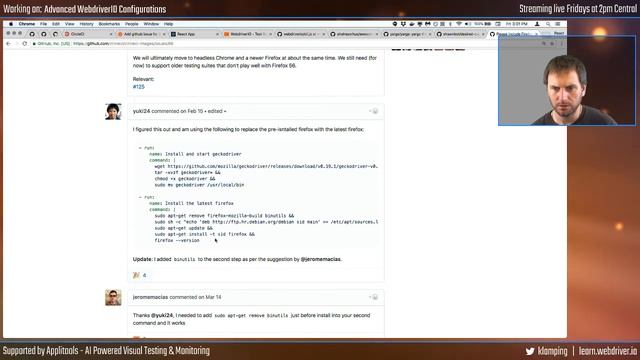Viewport: 640px width, 360px height.
Task: Click the 'sudo apt-get update &&' code line
Action: pyautogui.click(x=184, y=229)
